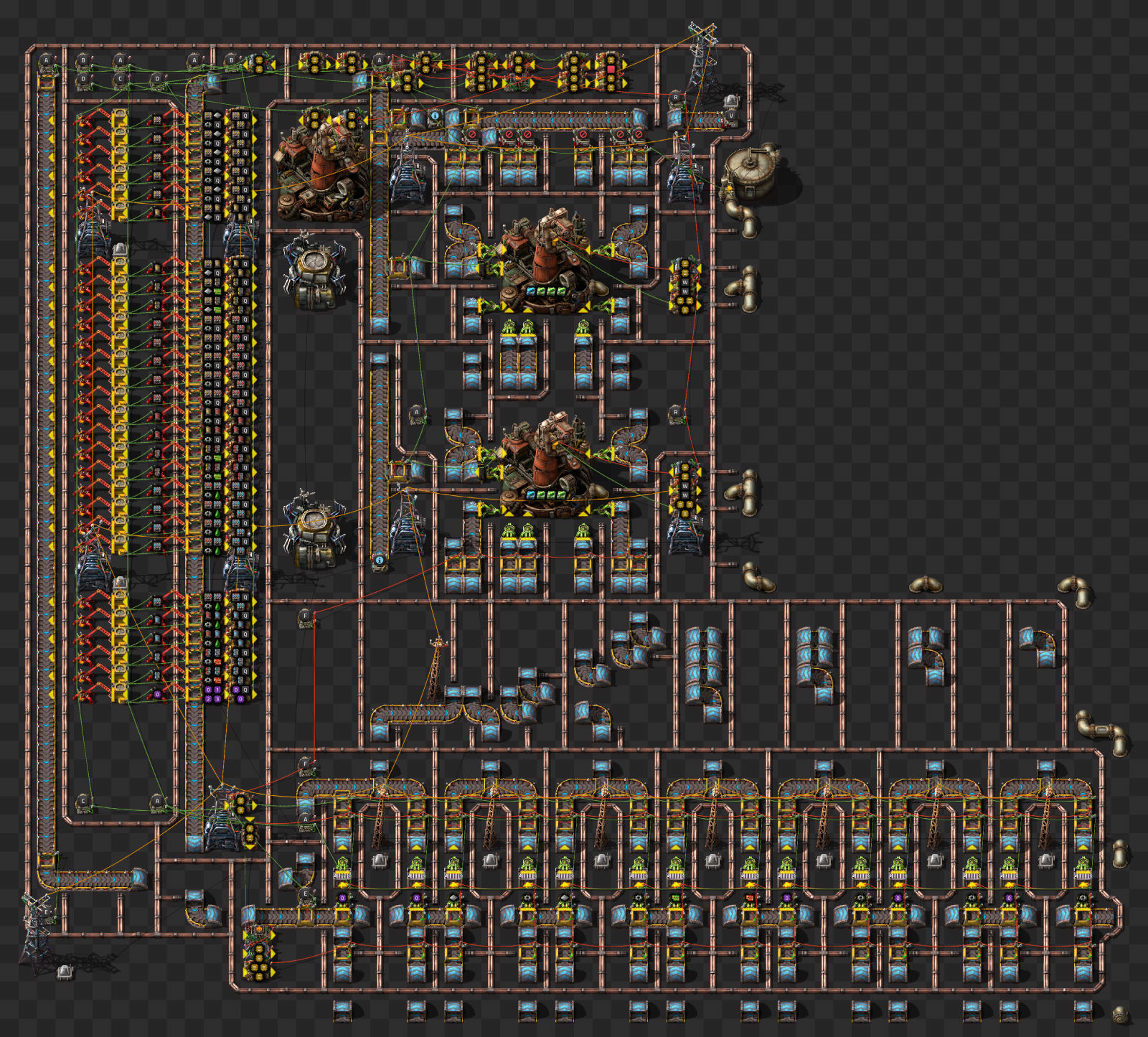Select the substation right of the top-left foundry
The image size is (1148, 1037).
[x=408, y=172]
